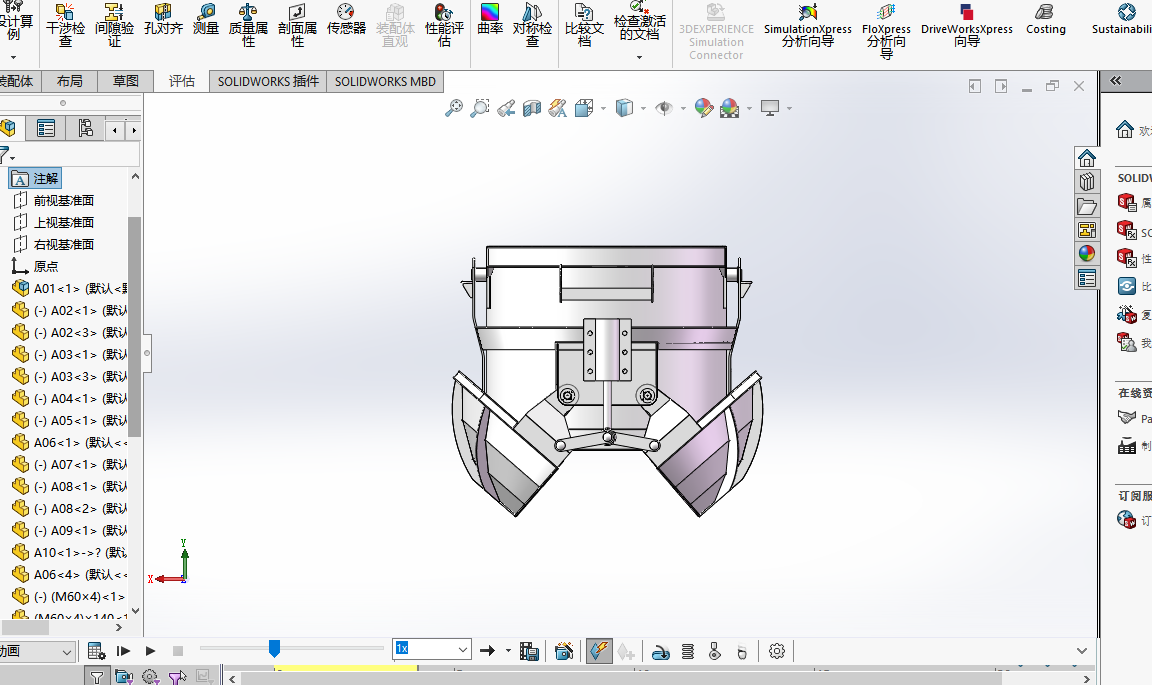The width and height of the screenshot is (1152, 685).
Task: Open motion study properties gear
Action: tap(777, 651)
